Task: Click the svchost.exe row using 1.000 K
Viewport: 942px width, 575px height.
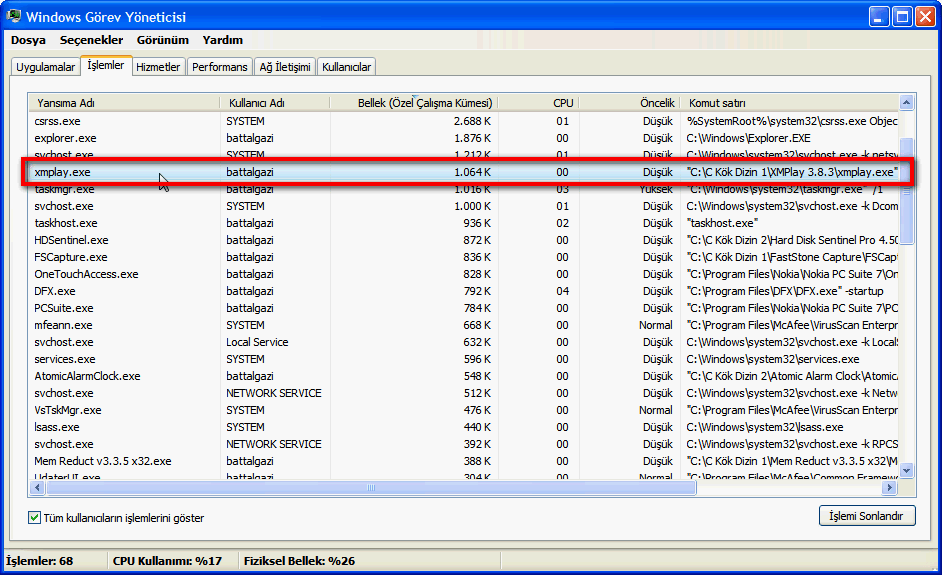Action: tap(464, 206)
